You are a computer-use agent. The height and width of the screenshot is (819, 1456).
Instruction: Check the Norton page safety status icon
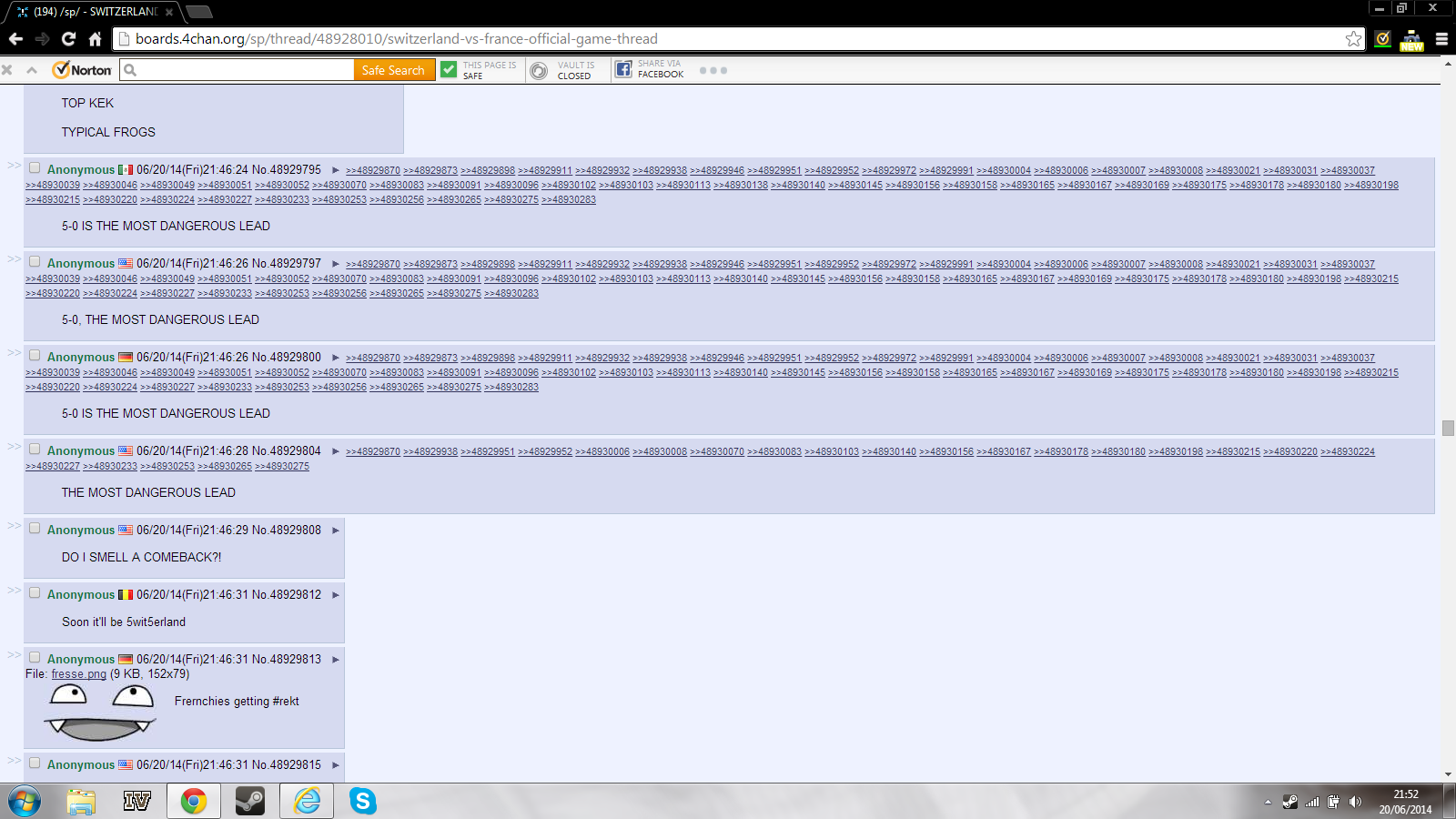point(449,70)
